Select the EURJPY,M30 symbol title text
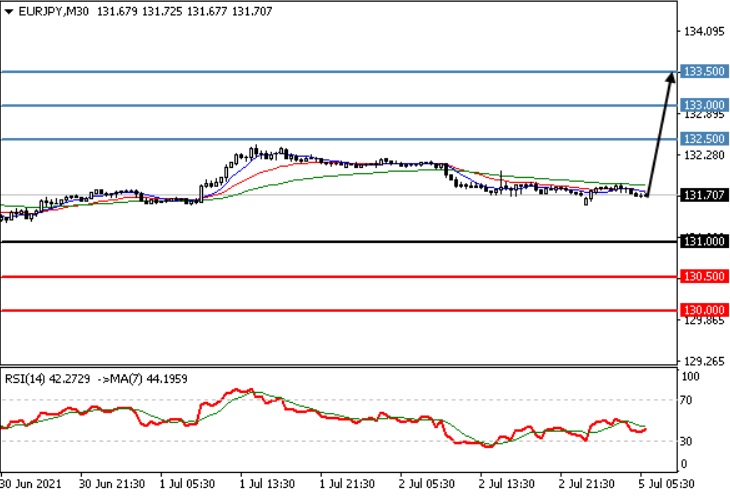This screenshot has width=730, height=496. 54,11
